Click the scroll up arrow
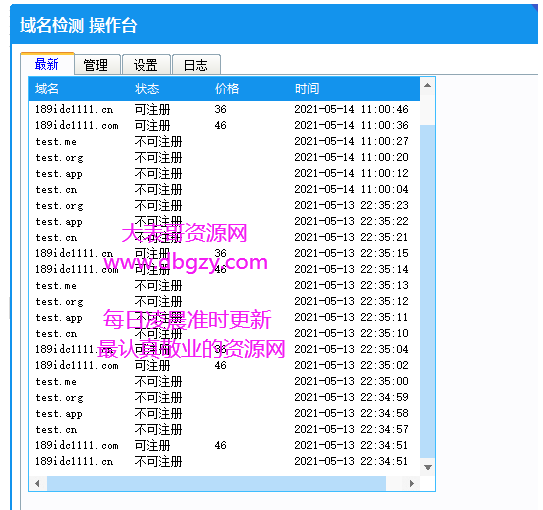543x510 pixels. (x=428, y=85)
